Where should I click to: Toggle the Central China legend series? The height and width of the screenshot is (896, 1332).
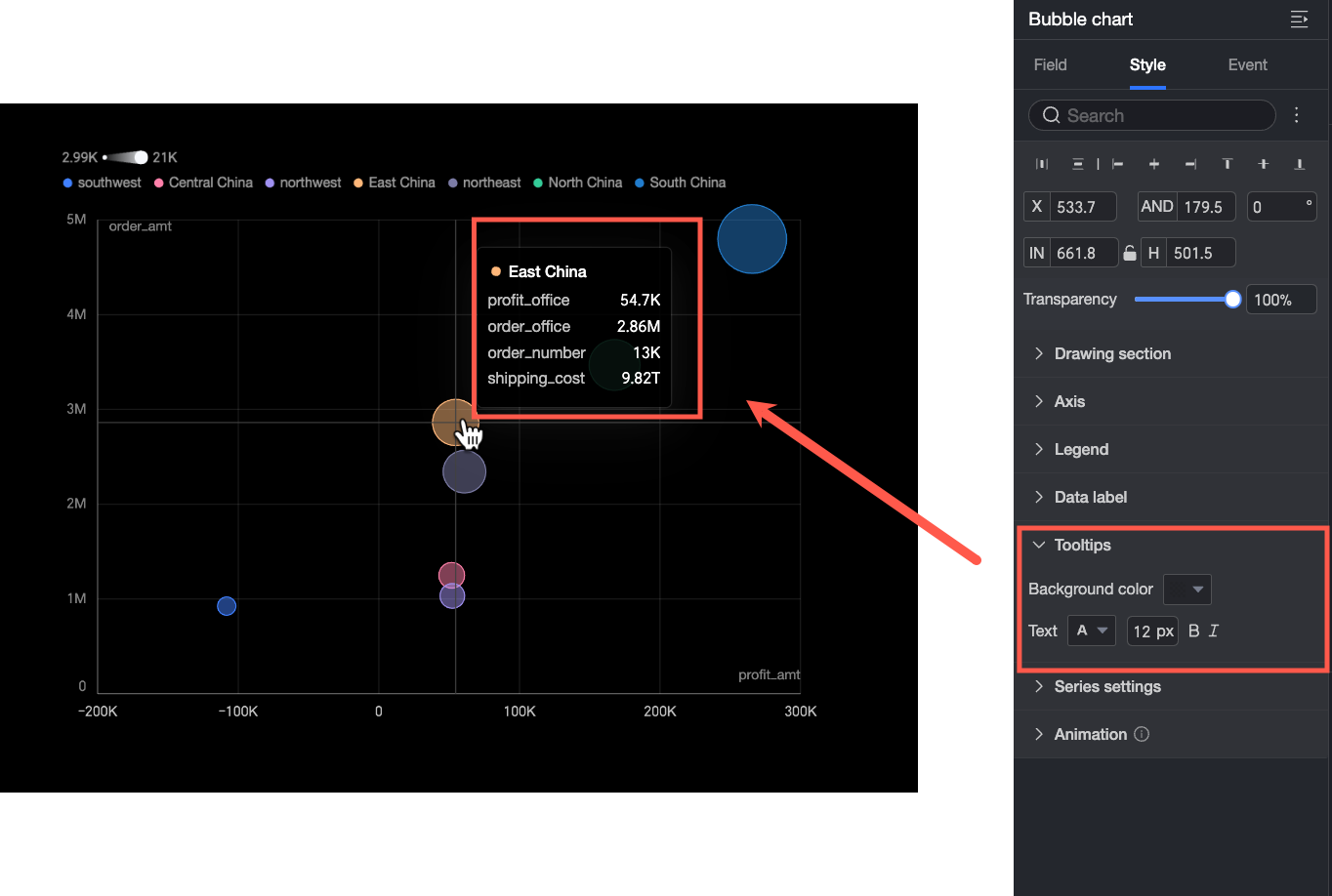pos(203,183)
